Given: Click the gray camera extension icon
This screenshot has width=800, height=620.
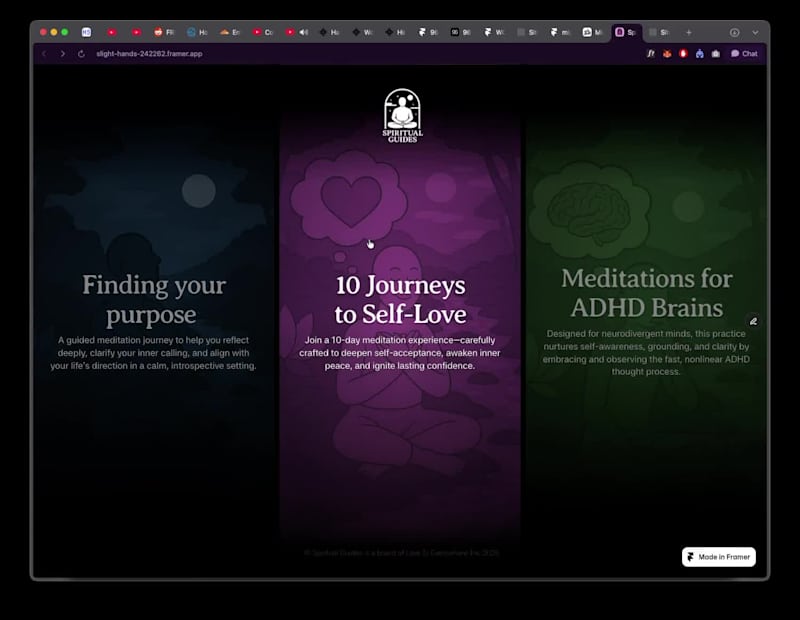Looking at the screenshot, I should click(x=716, y=54).
